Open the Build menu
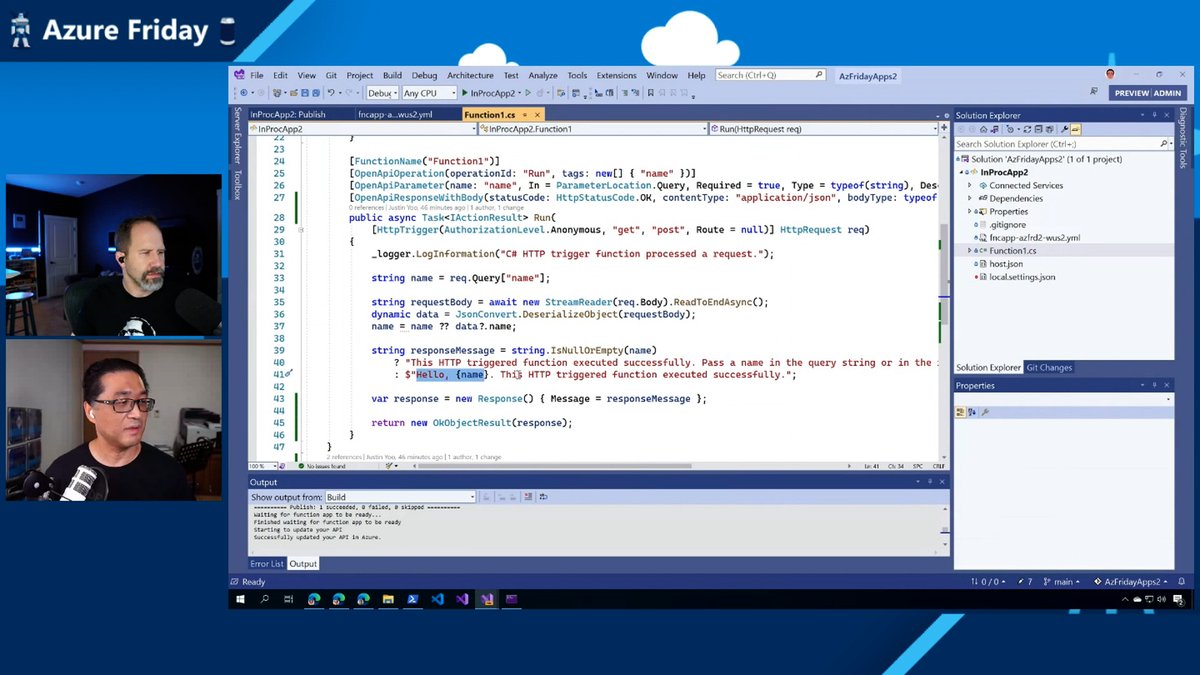1200x675 pixels. pos(392,75)
